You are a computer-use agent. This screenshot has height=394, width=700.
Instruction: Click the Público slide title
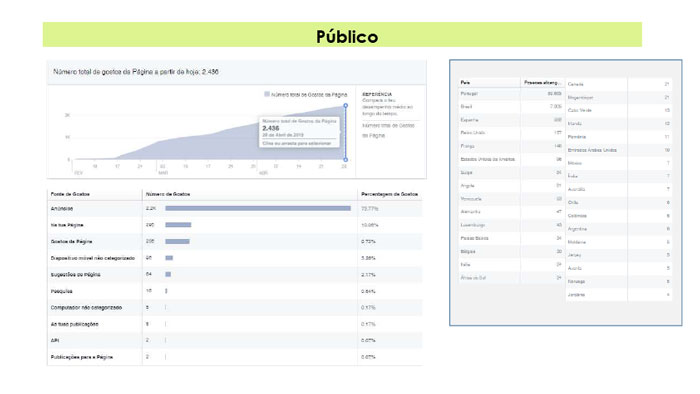pos(347,37)
